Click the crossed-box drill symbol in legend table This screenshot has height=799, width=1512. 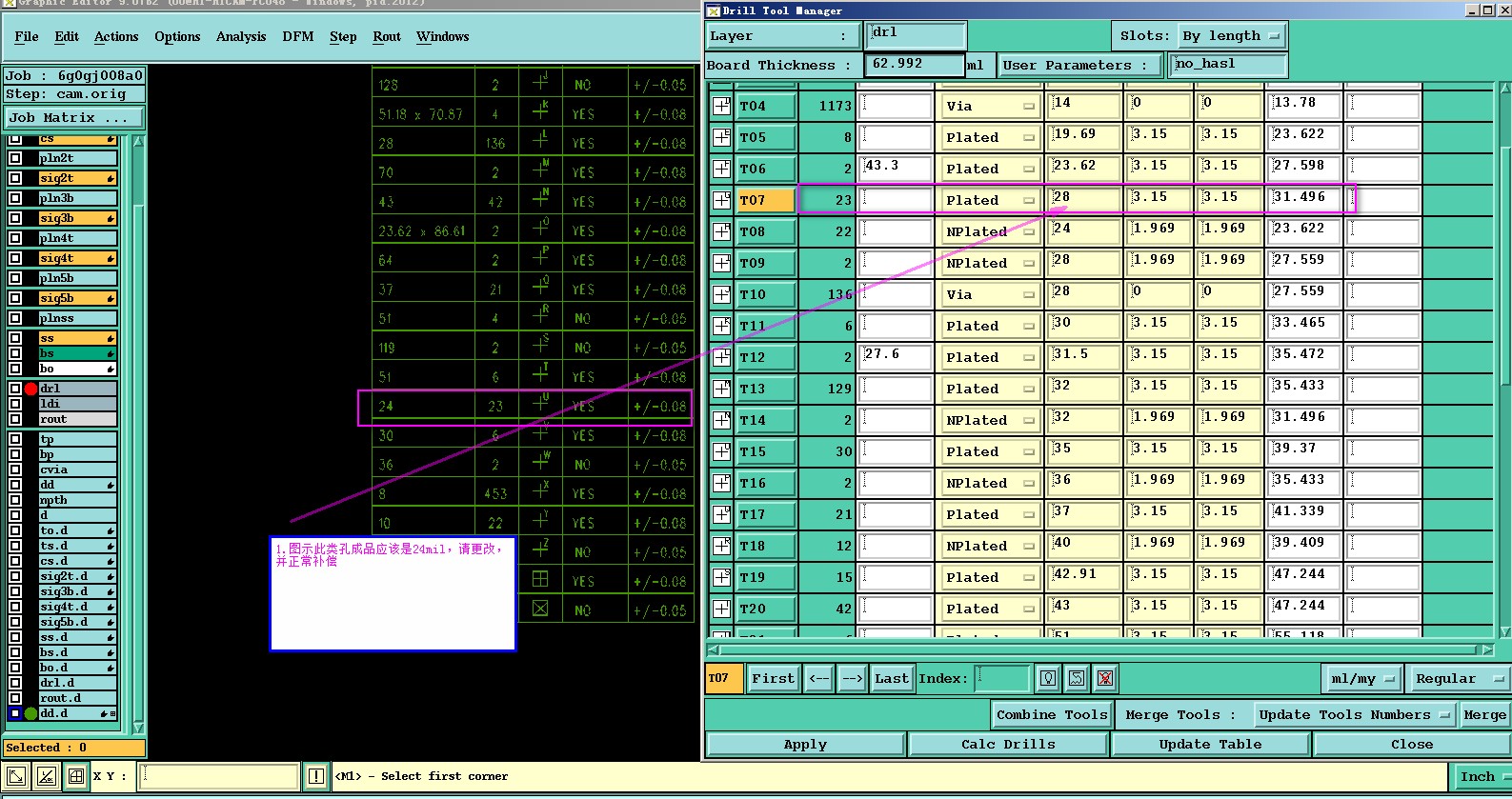pyautogui.click(x=540, y=609)
